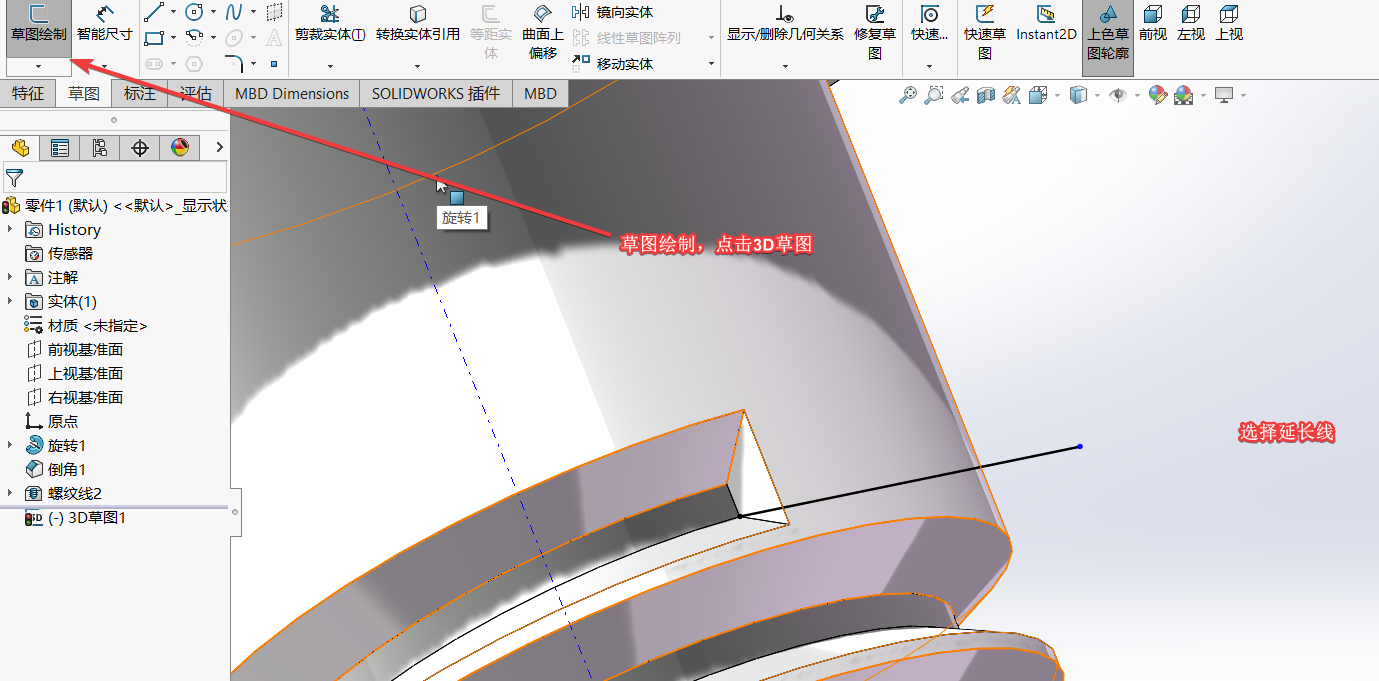Open the SOLIDWORKS 插件 tab

pyautogui.click(x=435, y=93)
